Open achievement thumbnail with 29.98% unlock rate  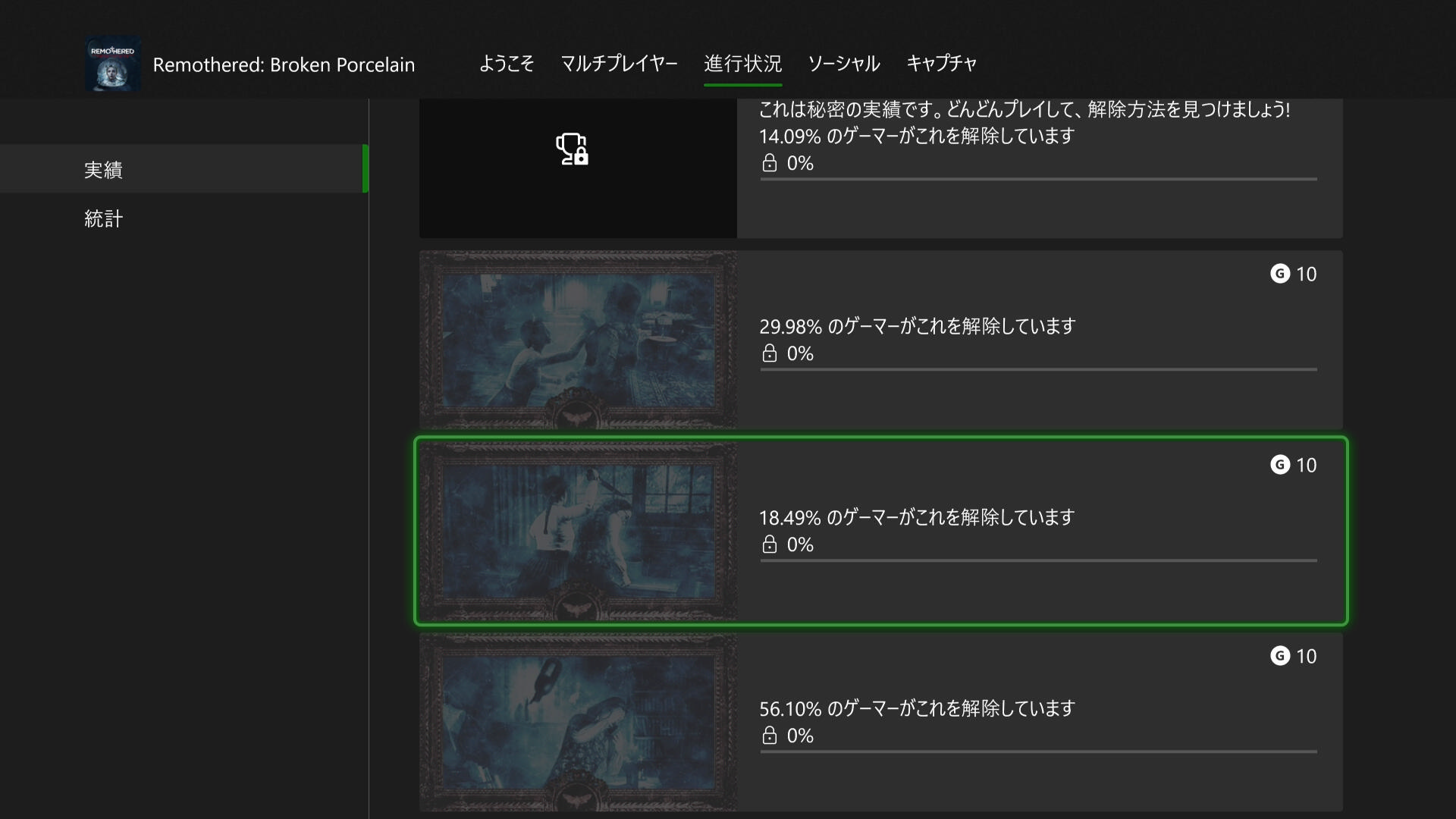coord(578,340)
